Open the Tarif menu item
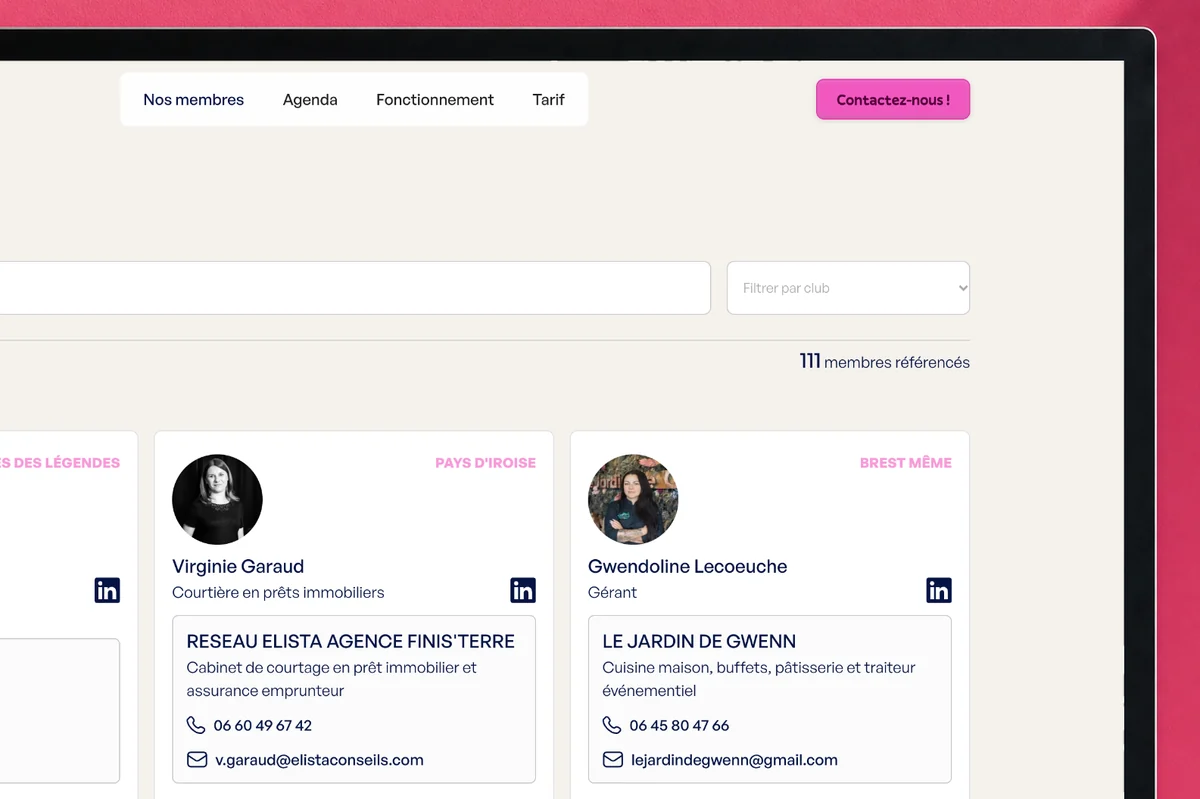Screen dimensions: 1200x799 point(548,100)
